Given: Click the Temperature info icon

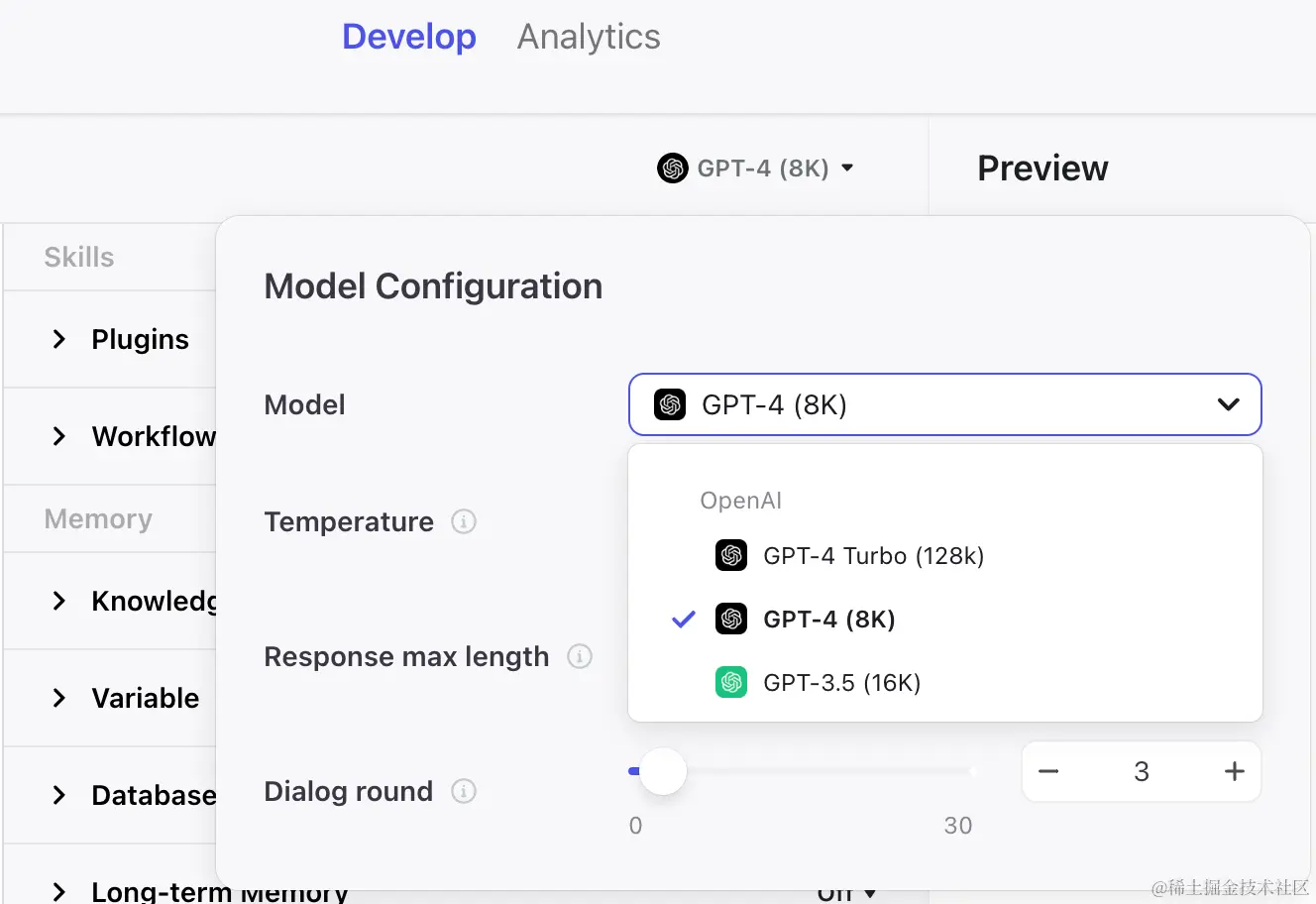Looking at the screenshot, I should (464, 521).
